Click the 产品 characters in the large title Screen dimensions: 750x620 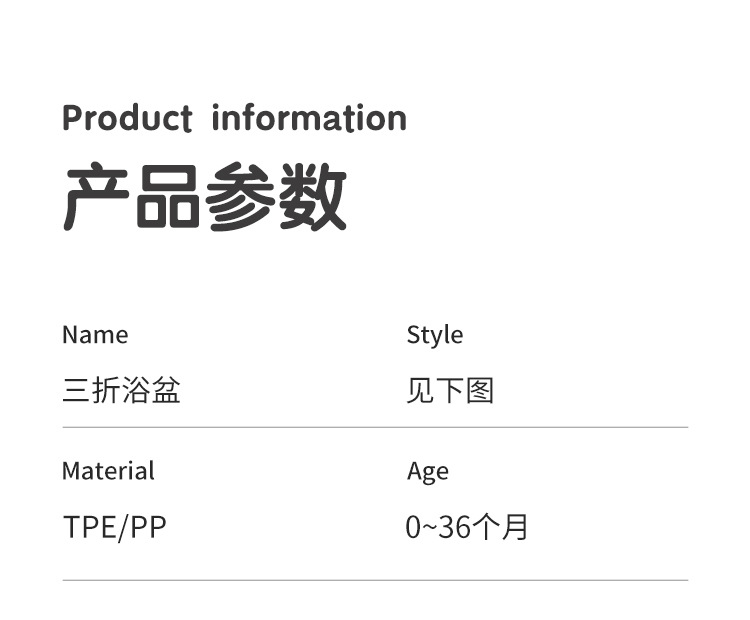click(x=133, y=197)
